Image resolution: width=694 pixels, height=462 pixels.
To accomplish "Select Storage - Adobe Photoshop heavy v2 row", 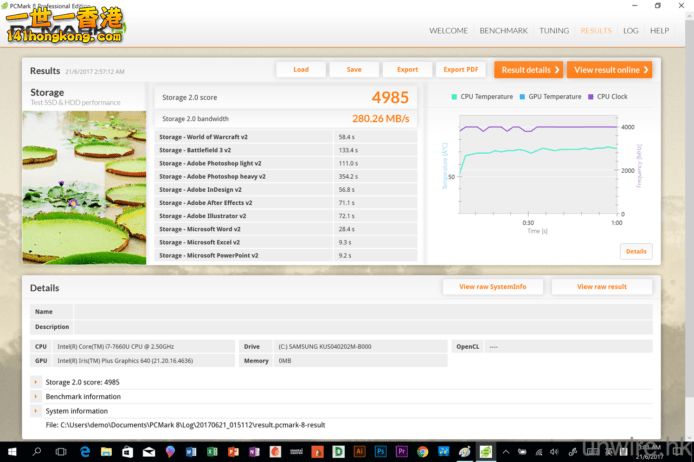I will pyautogui.click(x=286, y=176).
